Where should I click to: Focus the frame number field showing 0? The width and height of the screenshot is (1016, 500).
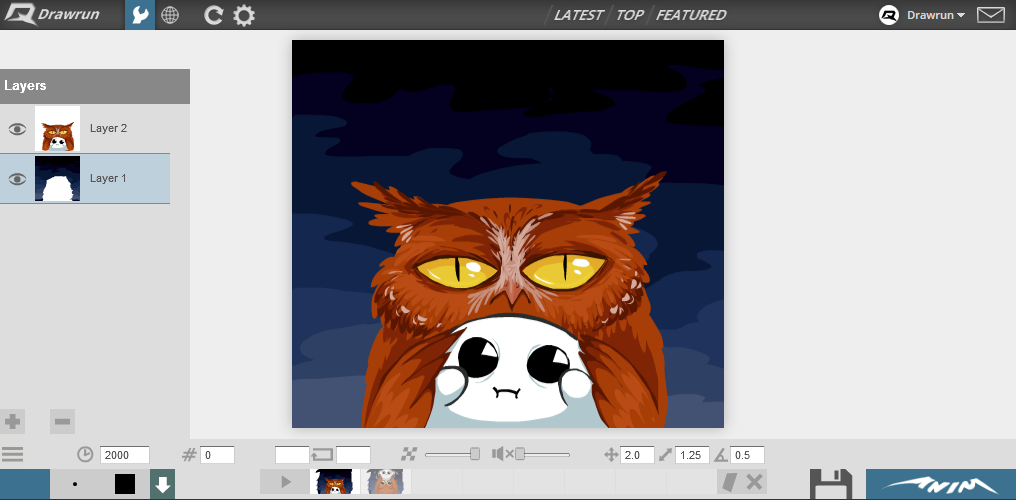217,455
